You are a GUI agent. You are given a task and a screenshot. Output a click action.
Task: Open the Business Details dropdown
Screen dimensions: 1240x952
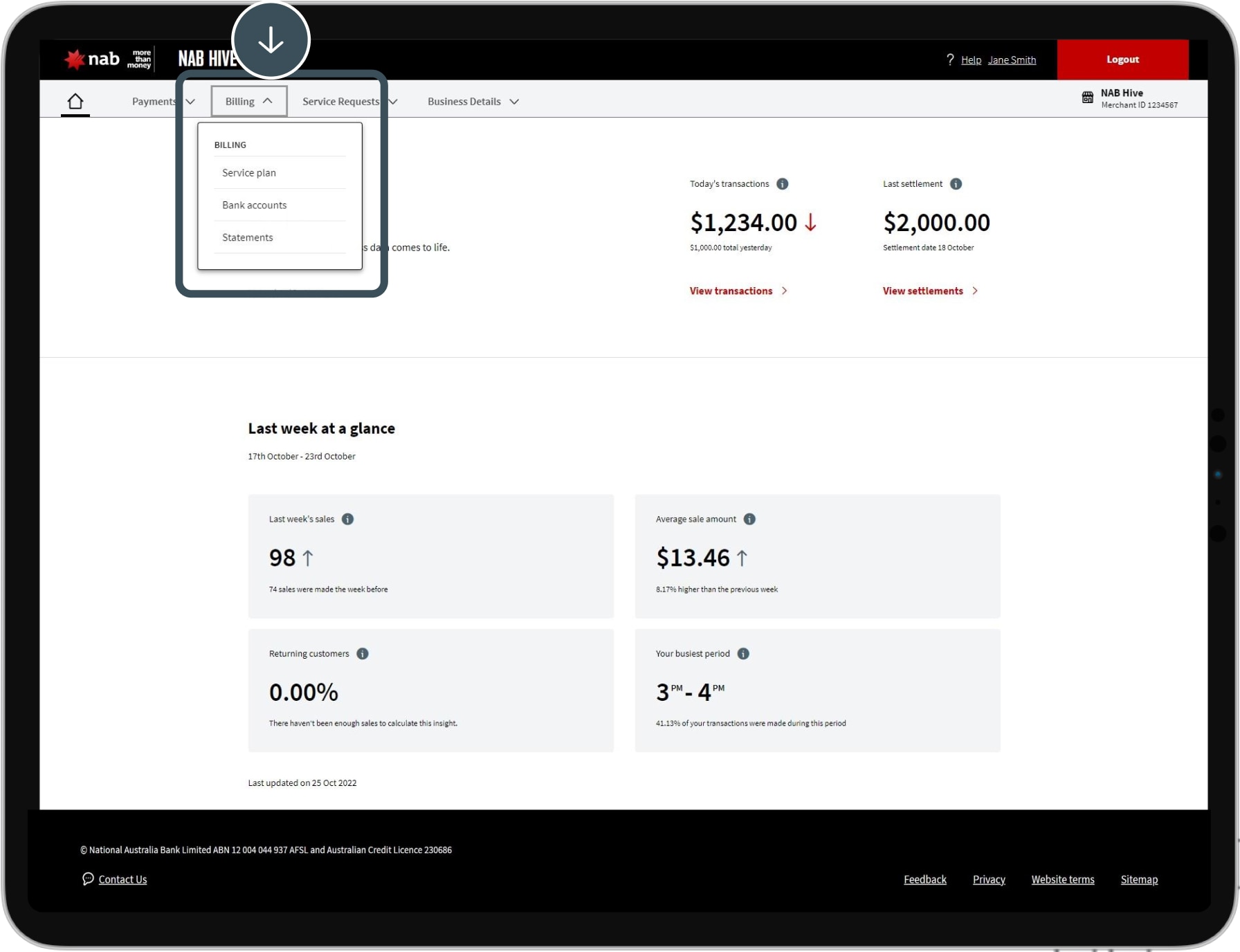point(473,102)
